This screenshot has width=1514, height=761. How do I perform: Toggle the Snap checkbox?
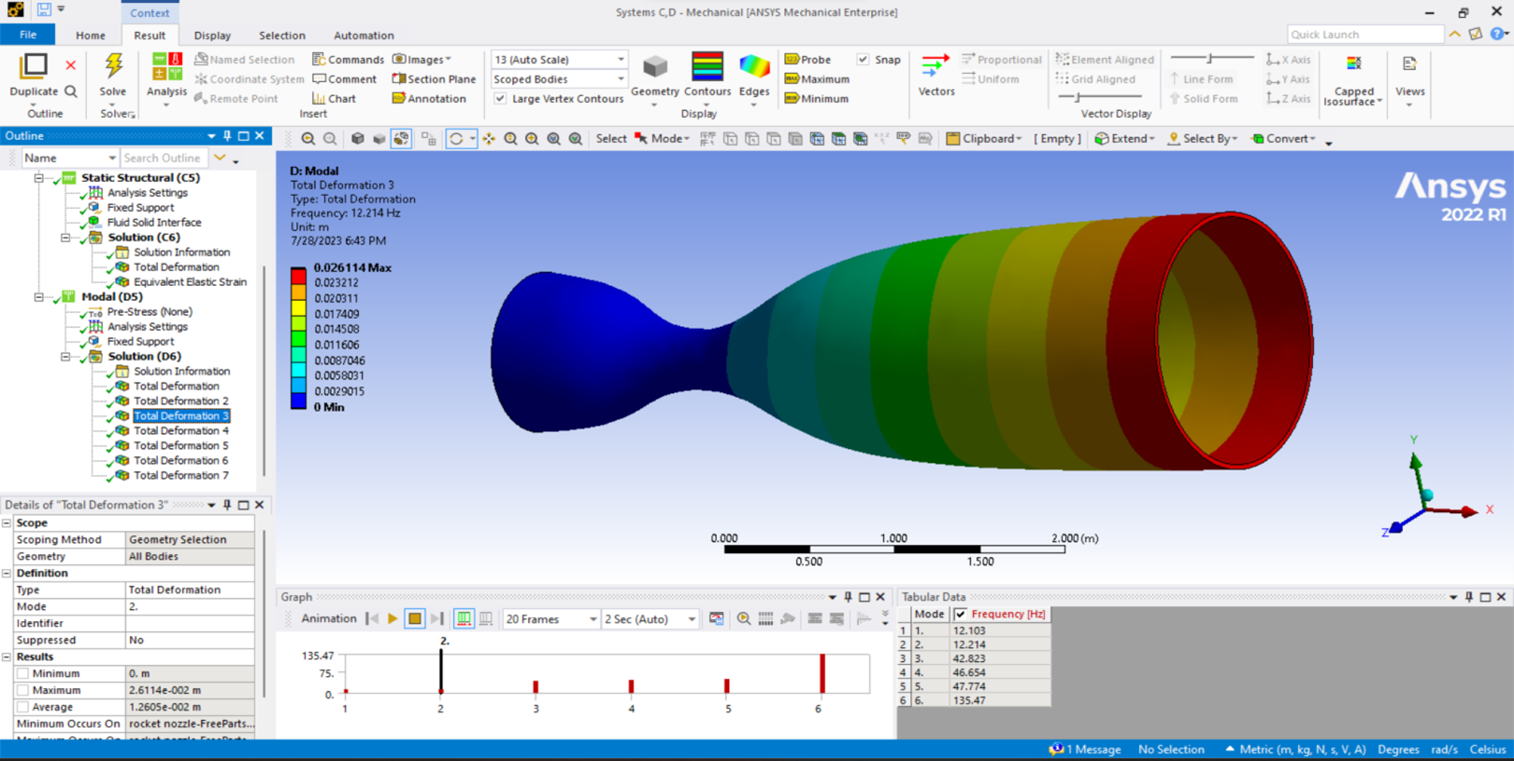click(x=863, y=59)
